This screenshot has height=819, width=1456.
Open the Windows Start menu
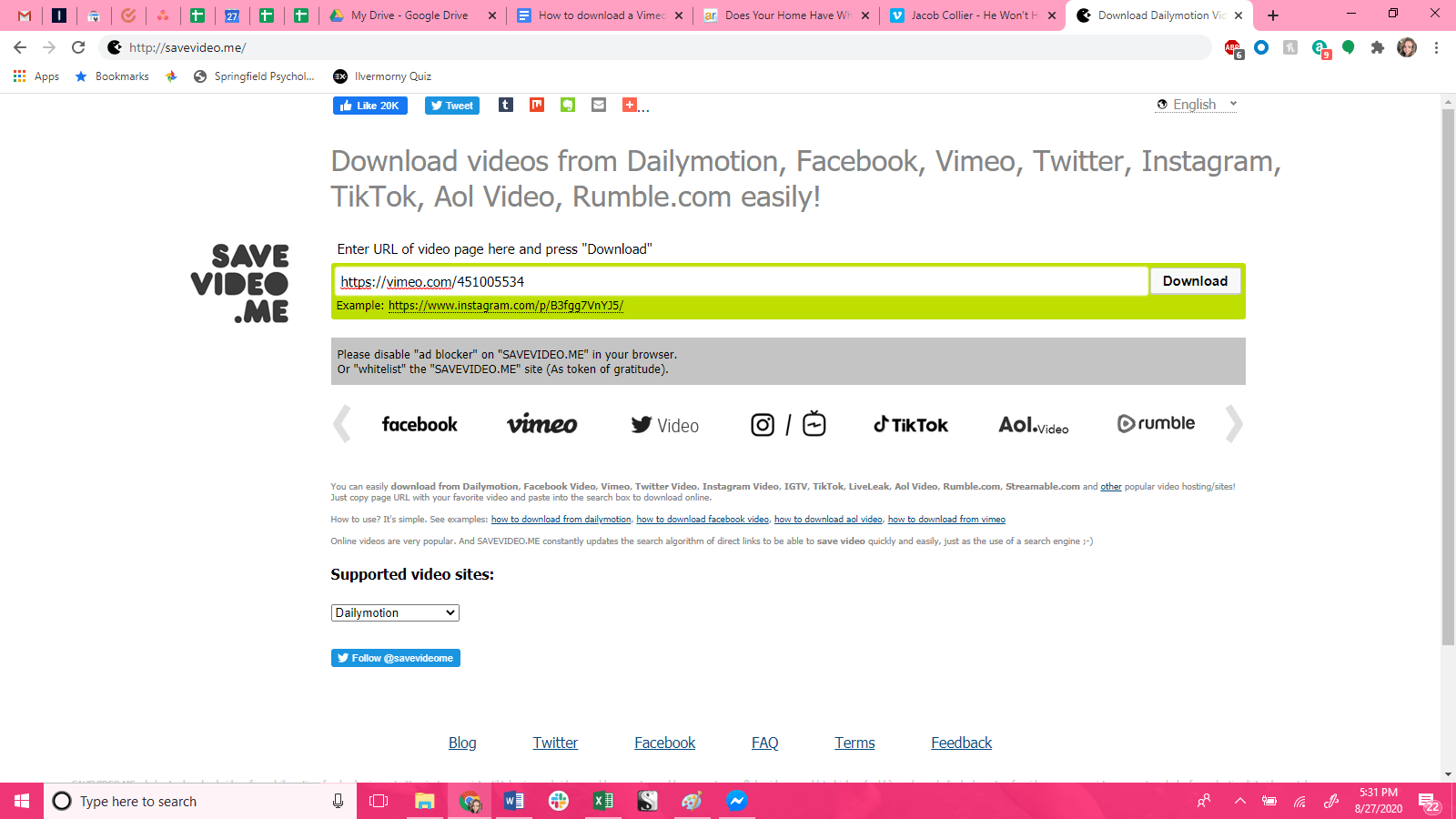tap(22, 801)
